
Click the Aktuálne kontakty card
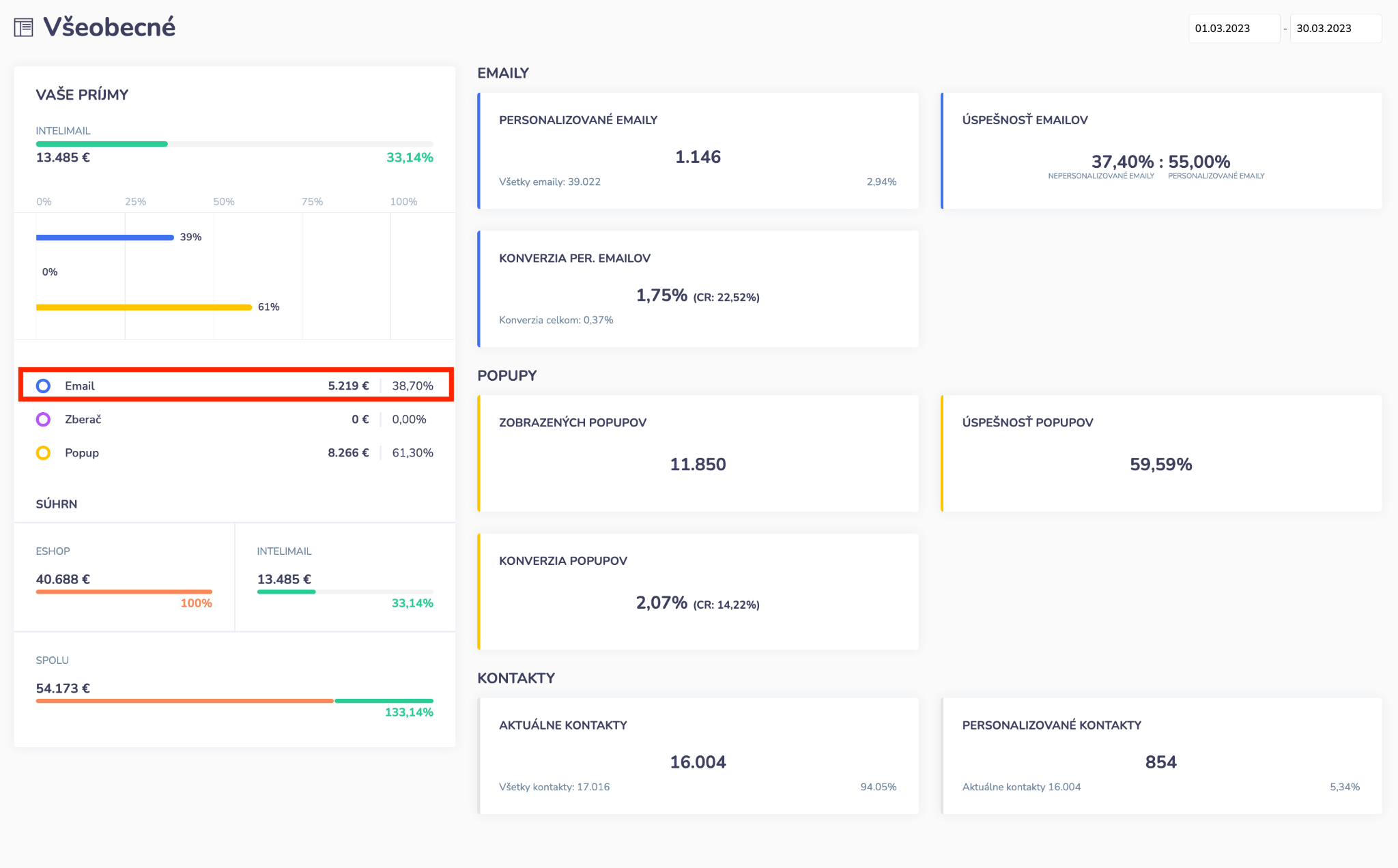(x=698, y=755)
